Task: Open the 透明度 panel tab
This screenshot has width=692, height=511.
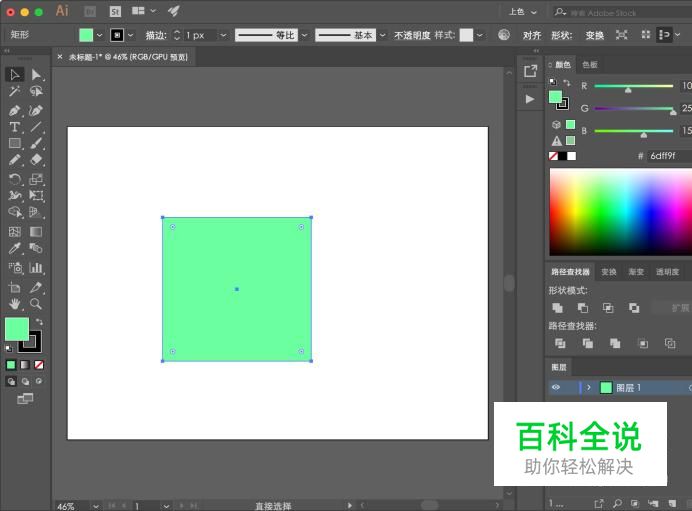Action: (x=667, y=272)
